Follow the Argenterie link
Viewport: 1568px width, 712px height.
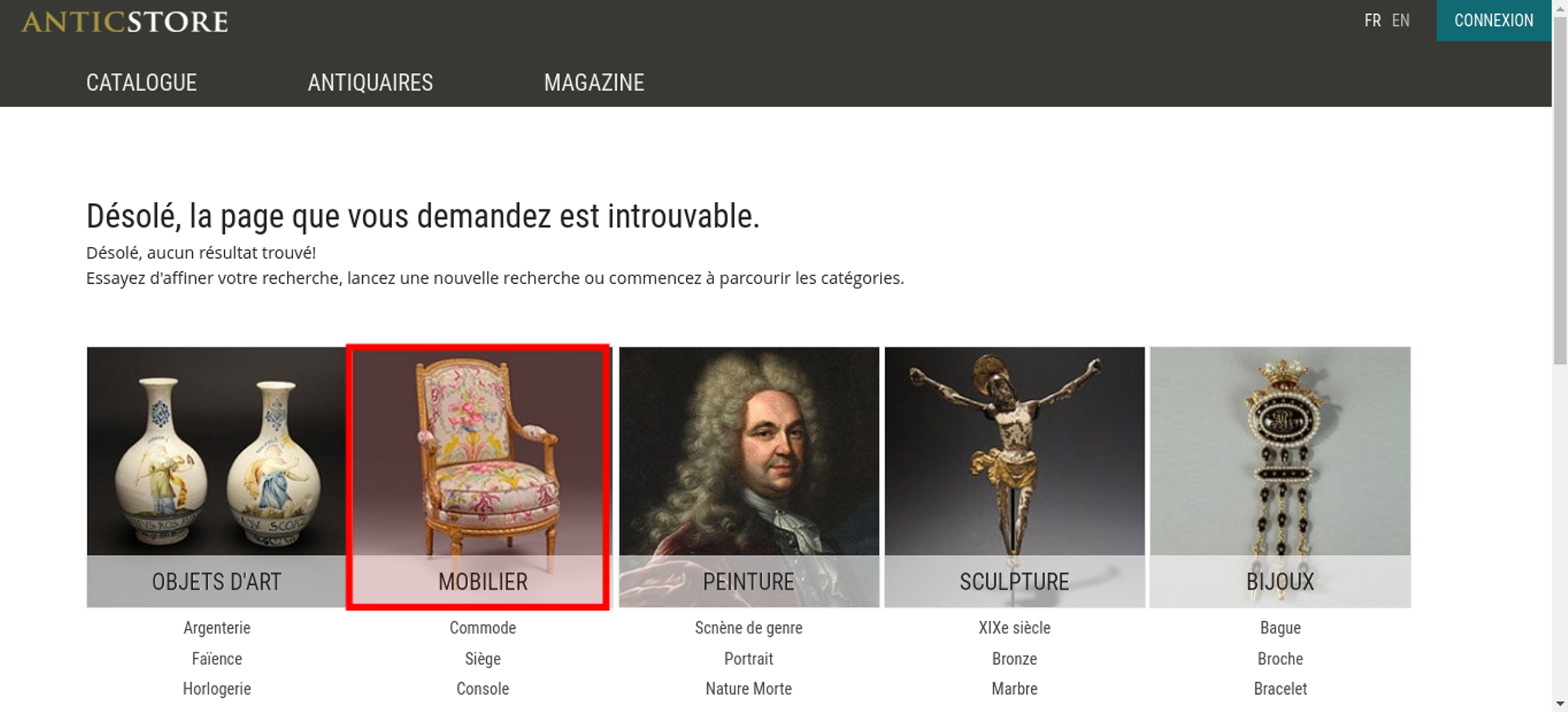coord(217,627)
